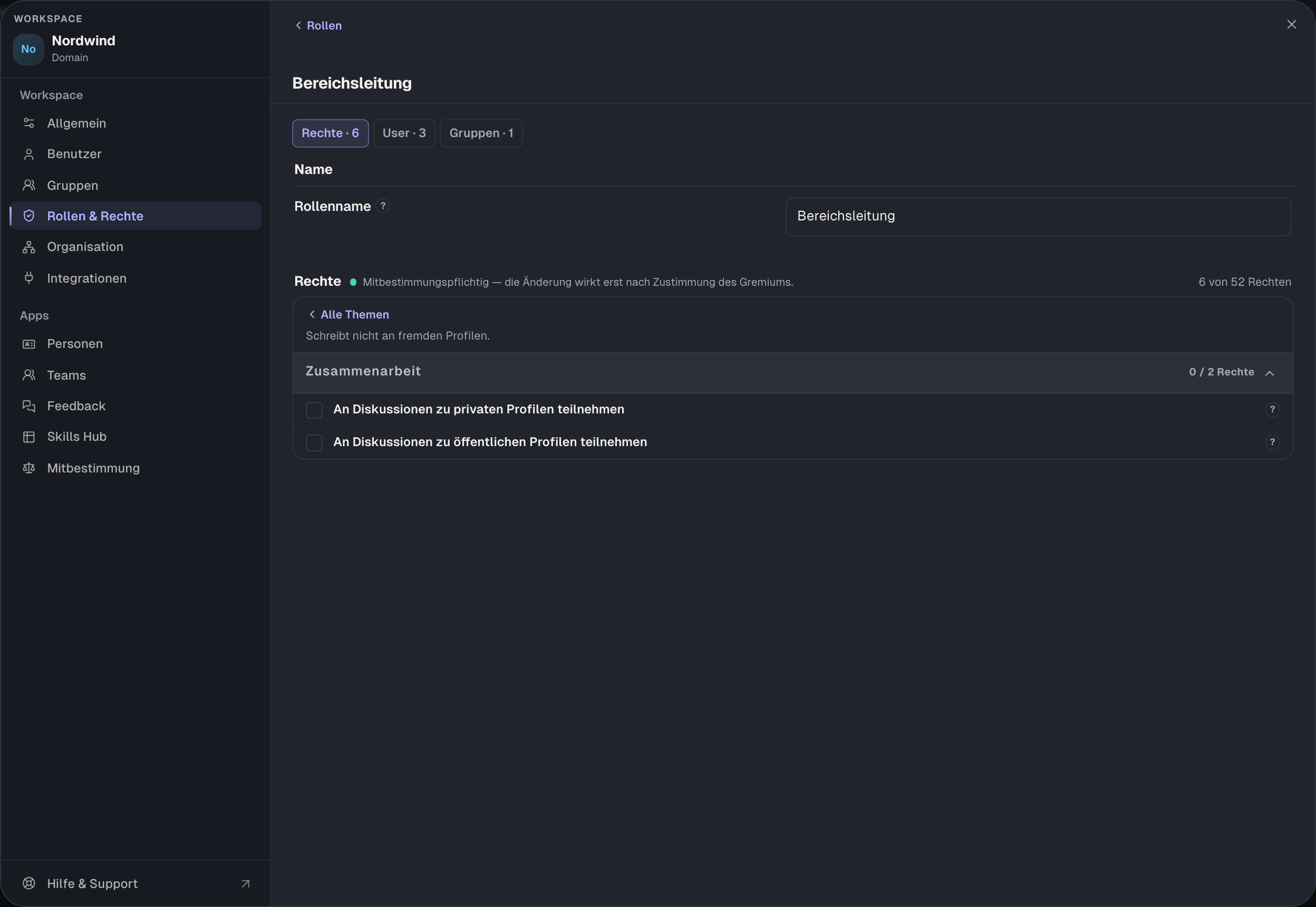Screen dimensions: 1316x907
Task: Open the Mitbestimmung app entry
Action: pyautogui.click(x=135, y=468)
